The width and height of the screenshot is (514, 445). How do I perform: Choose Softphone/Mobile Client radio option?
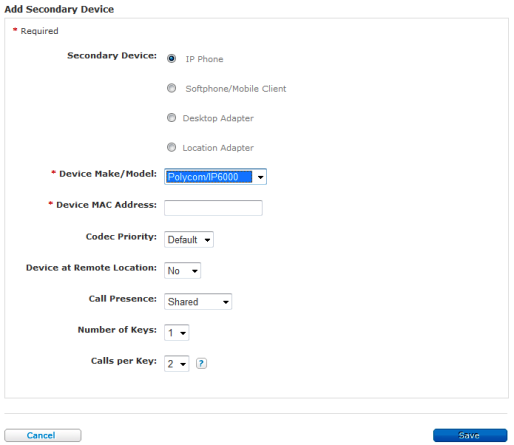click(171, 88)
